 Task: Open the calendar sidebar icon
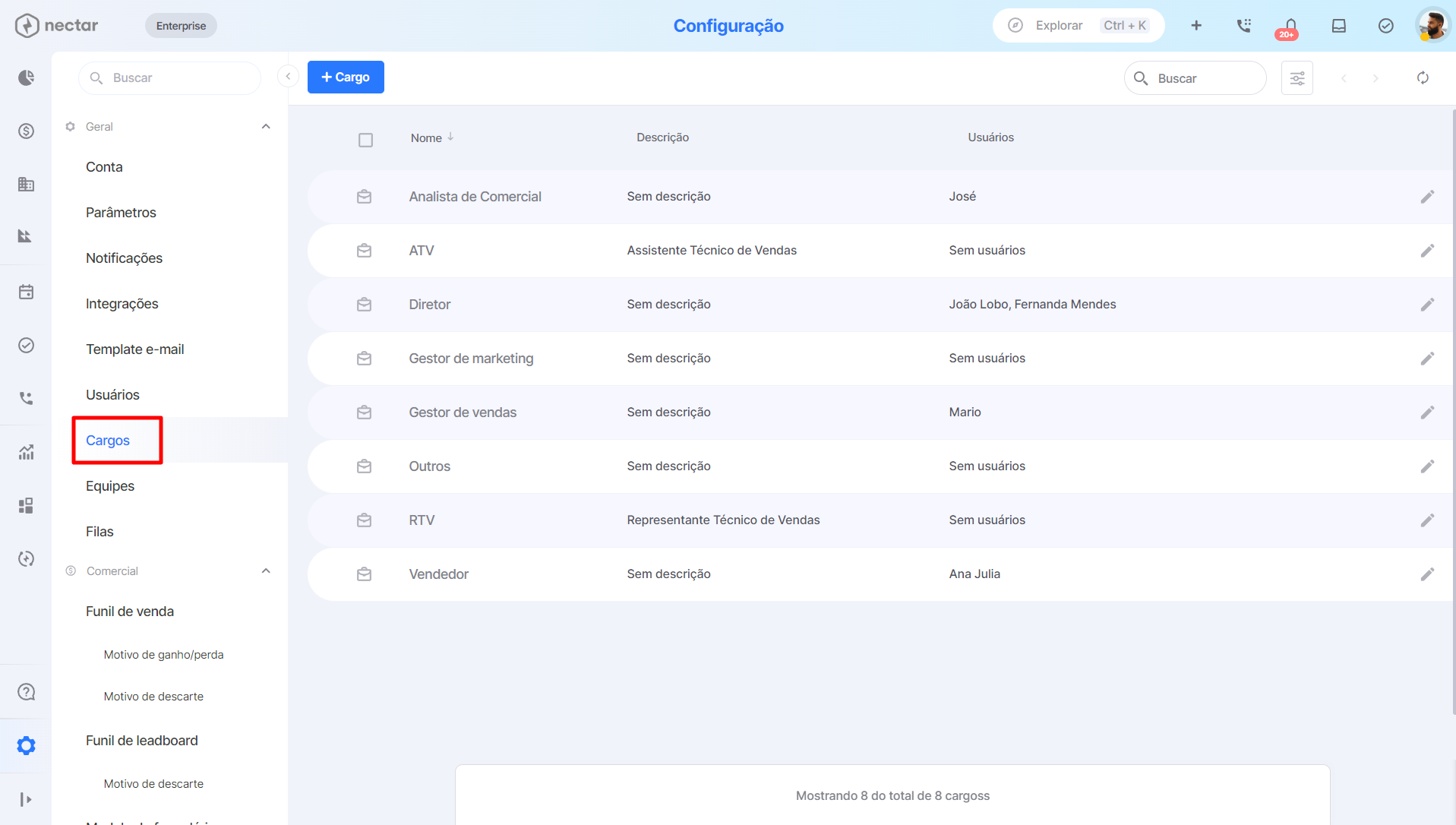pos(26,292)
